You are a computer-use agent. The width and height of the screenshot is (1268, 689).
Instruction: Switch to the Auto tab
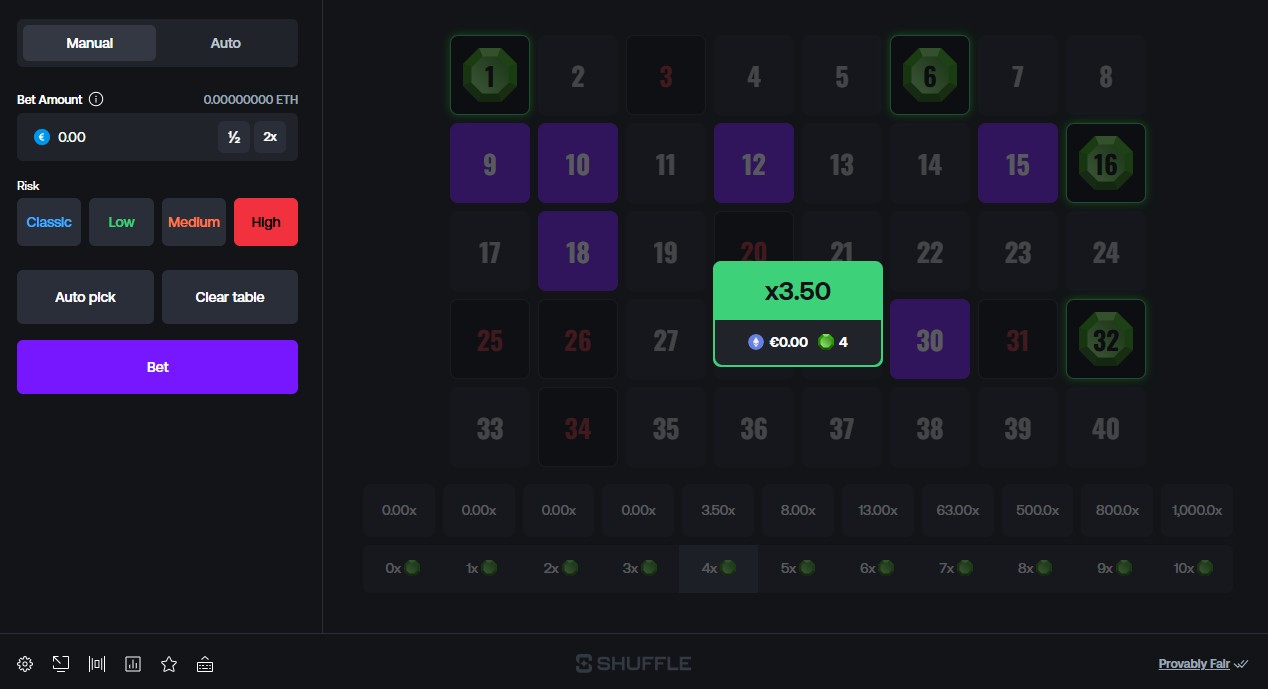click(x=226, y=43)
